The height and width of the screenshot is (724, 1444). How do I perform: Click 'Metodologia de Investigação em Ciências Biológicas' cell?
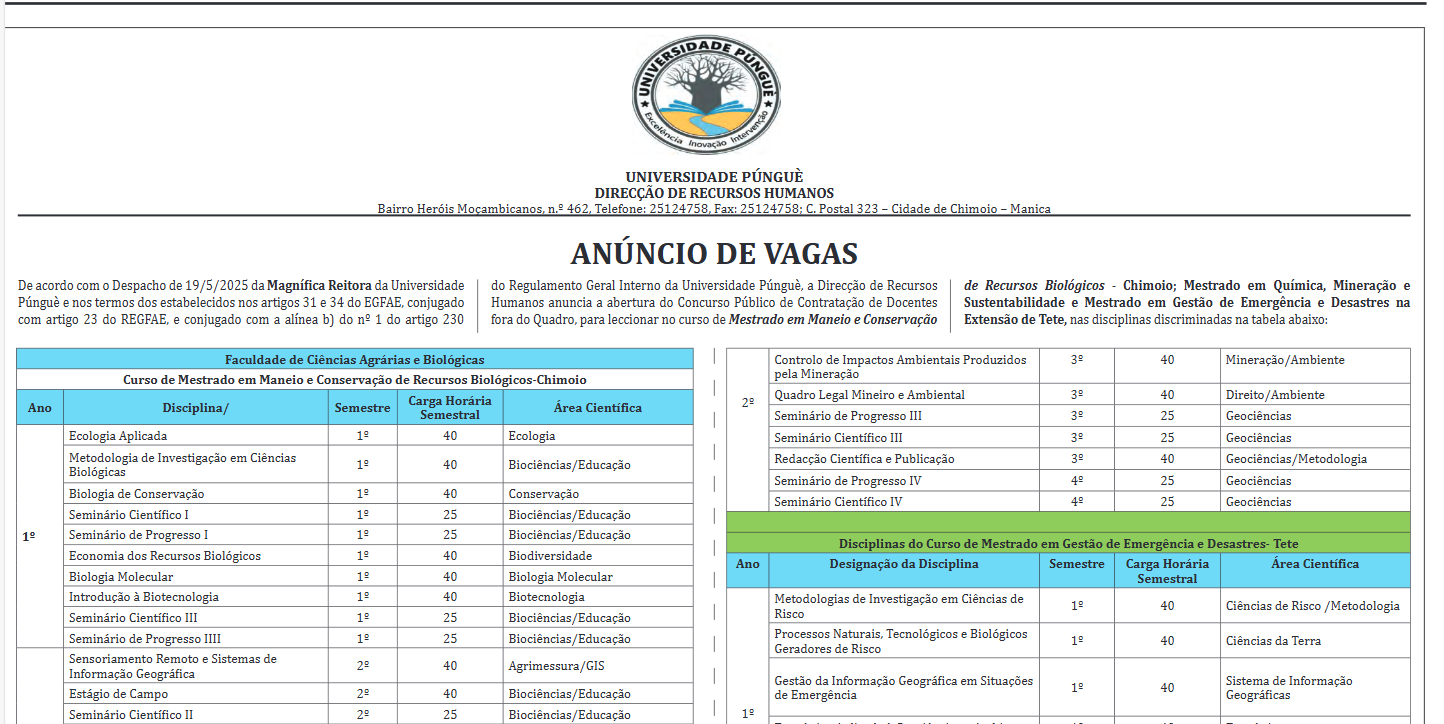click(x=196, y=465)
